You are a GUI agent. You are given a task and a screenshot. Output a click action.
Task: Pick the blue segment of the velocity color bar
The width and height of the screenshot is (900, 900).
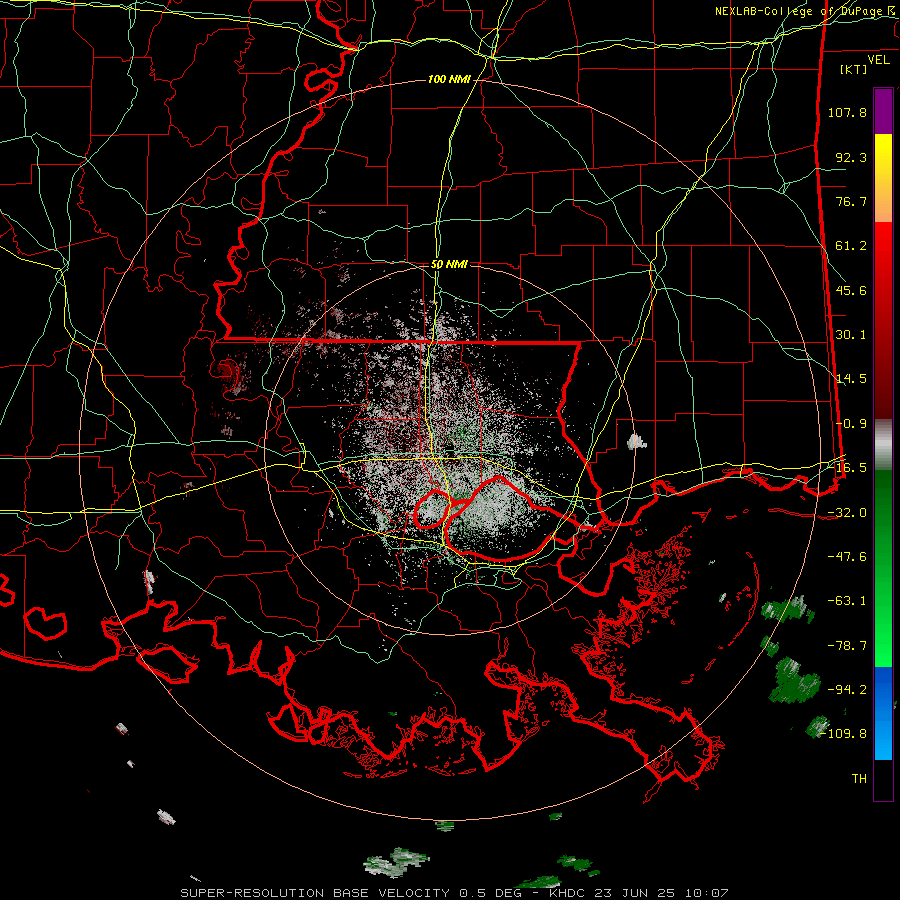(x=883, y=713)
